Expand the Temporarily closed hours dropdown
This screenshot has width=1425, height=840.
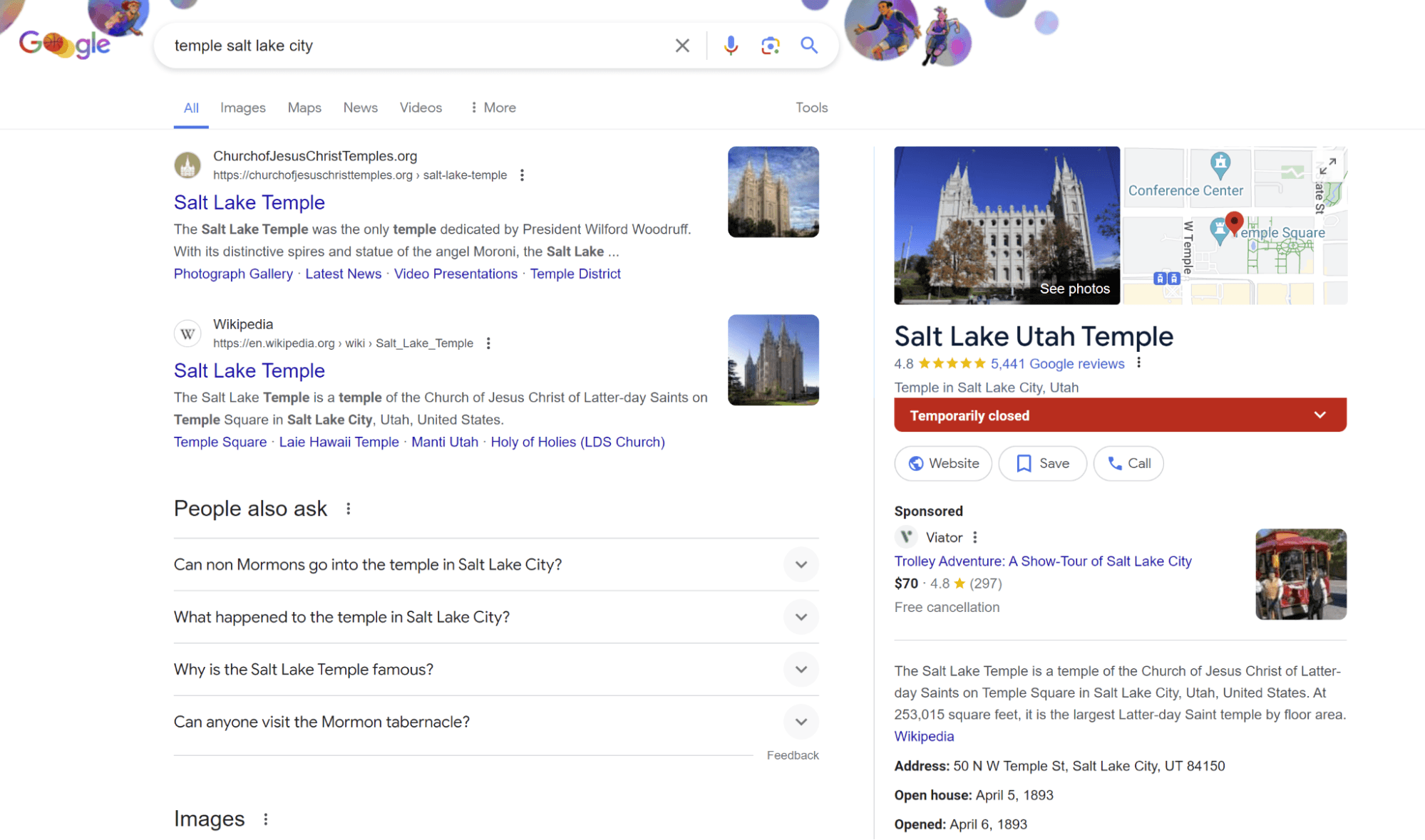(x=1319, y=415)
